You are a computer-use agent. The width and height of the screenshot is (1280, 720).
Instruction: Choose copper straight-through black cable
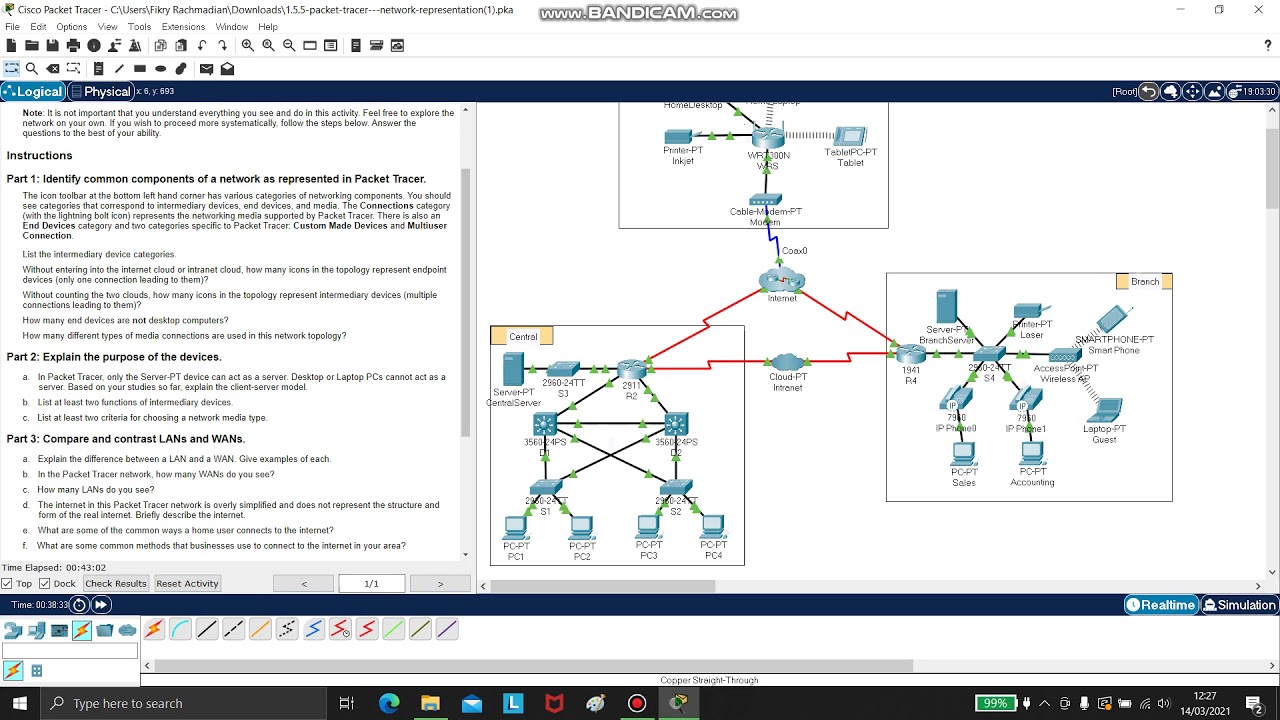pyautogui.click(x=207, y=629)
